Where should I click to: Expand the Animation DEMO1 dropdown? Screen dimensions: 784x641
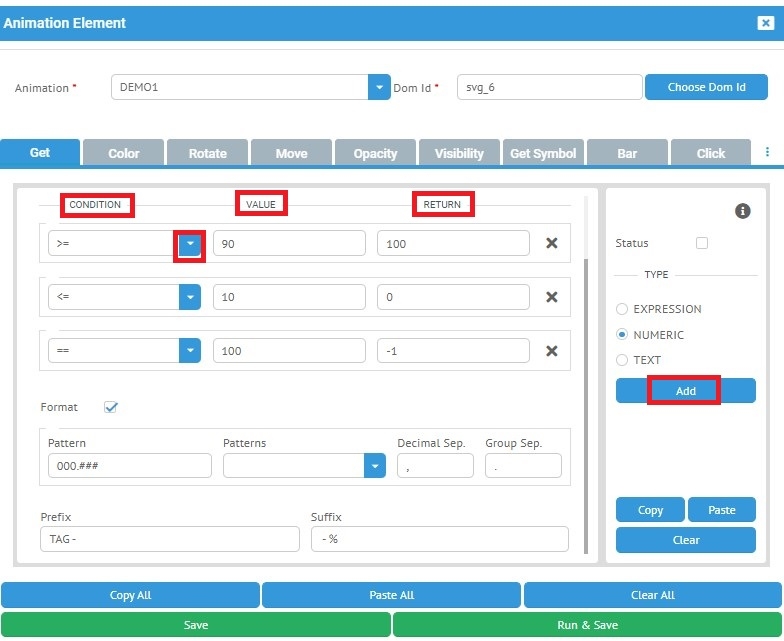tap(378, 88)
